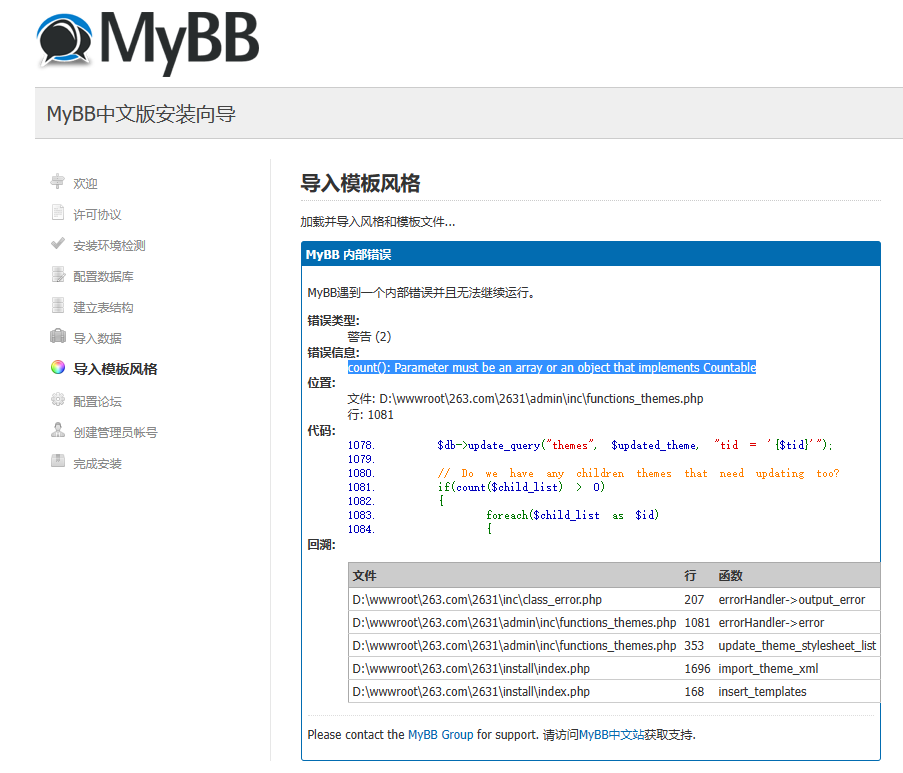The image size is (903, 773).
Task: Click the colorful globe icon beside 导入模板风格
Action: [x=57, y=368]
